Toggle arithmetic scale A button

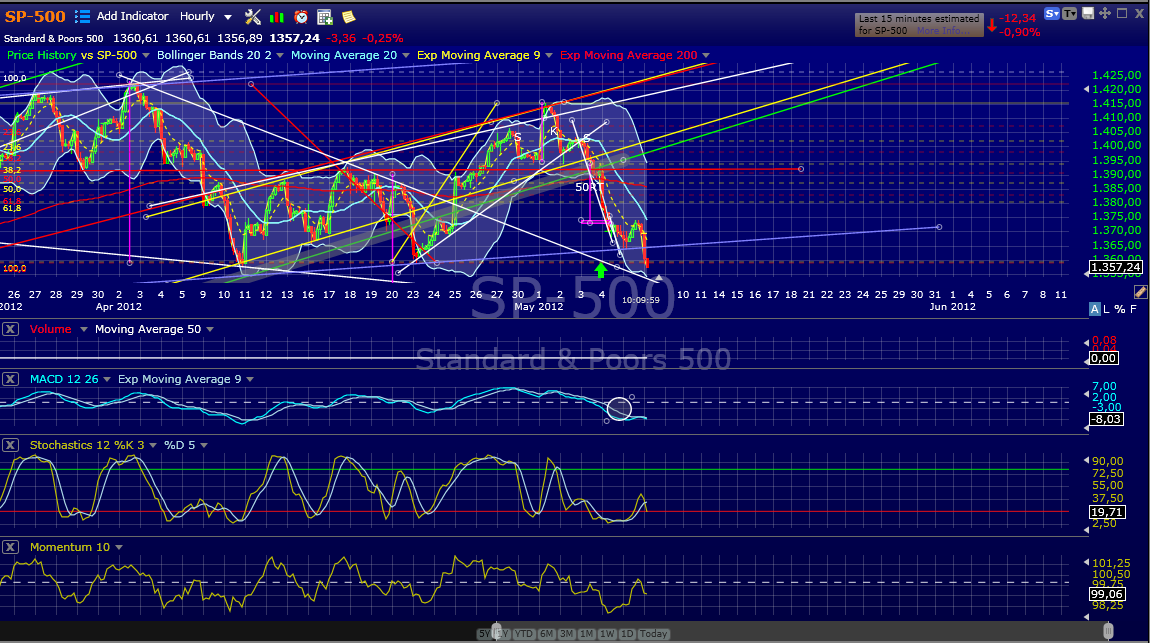pyautogui.click(x=1094, y=309)
